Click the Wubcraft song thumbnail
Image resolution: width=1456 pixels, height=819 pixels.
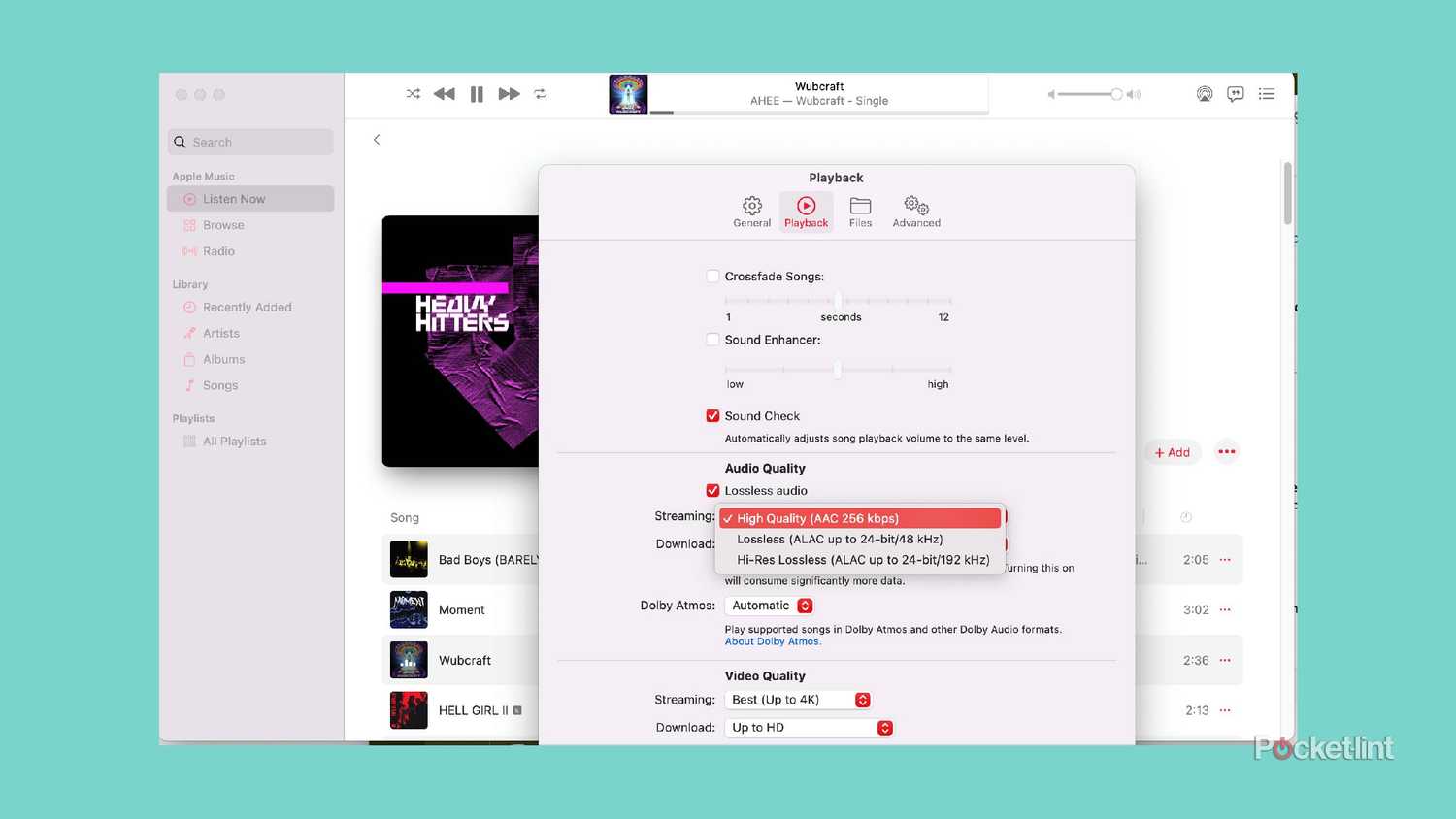coord(408,660)
